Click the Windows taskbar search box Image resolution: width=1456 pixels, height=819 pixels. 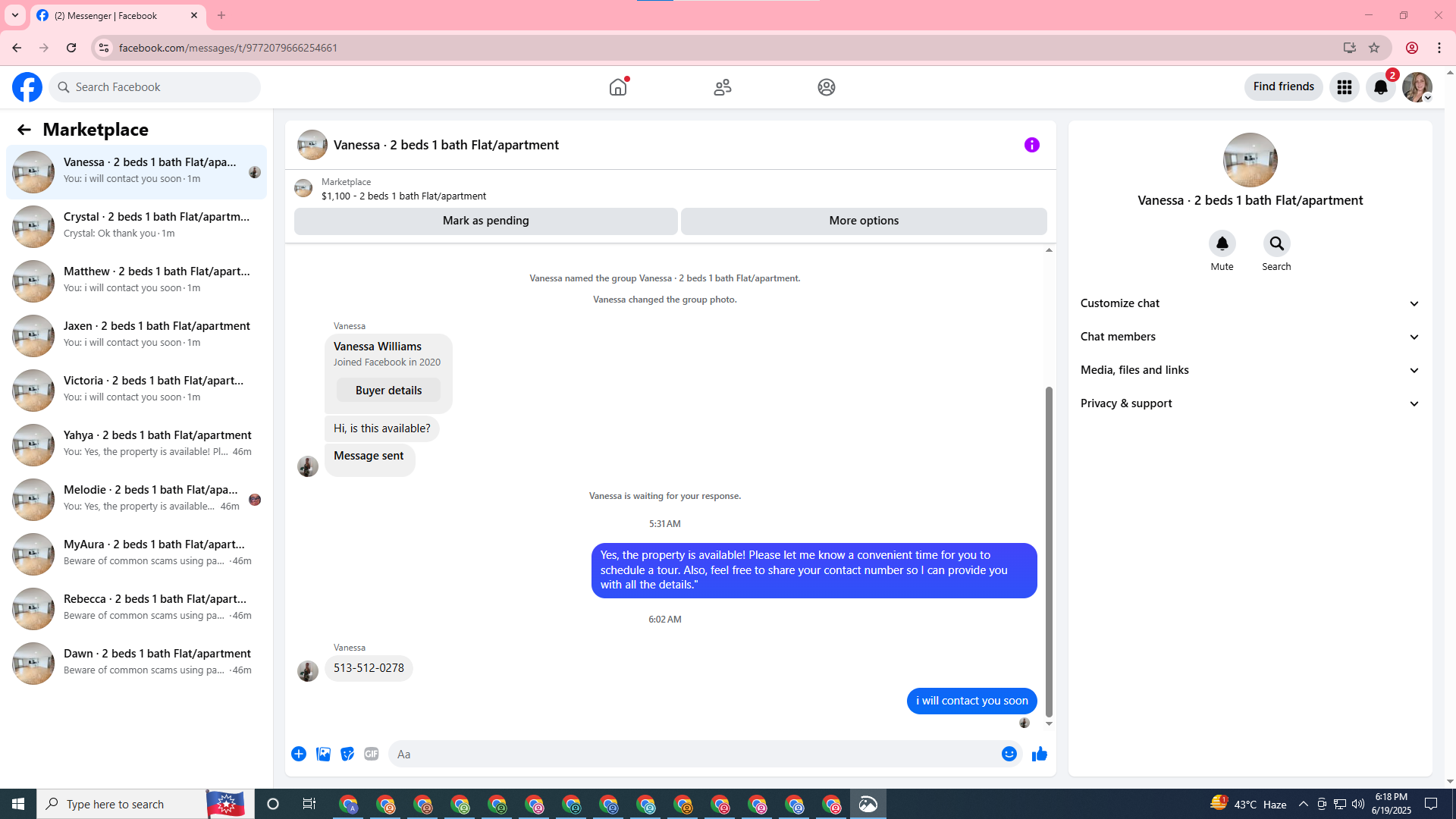point(121,804)
